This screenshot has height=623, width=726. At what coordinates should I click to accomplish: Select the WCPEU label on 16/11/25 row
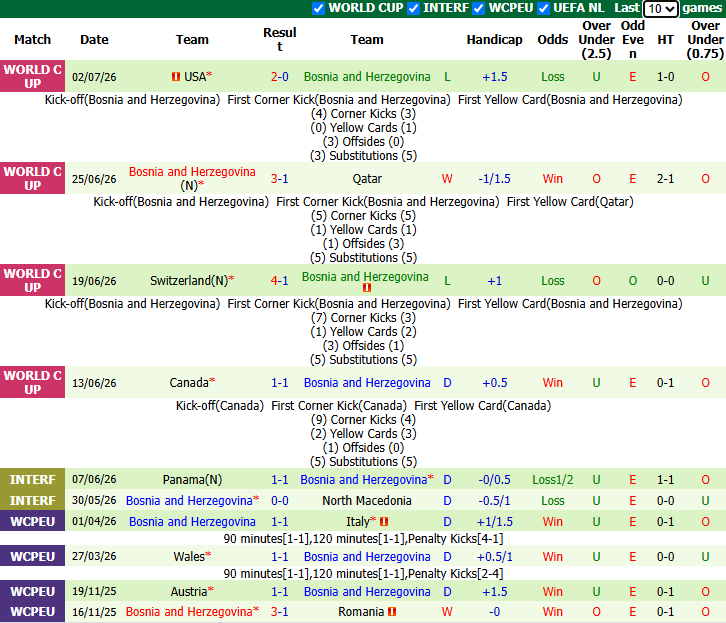pos(32,612)
